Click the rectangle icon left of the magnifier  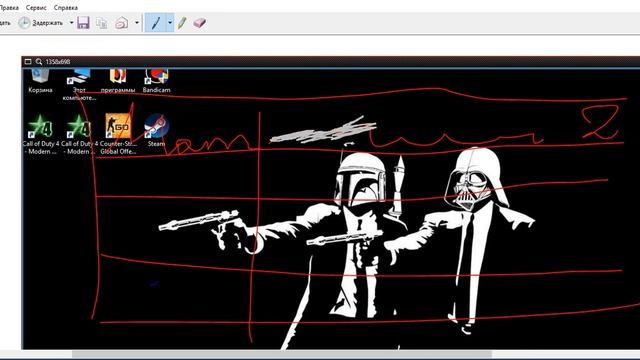pos(28,62)
